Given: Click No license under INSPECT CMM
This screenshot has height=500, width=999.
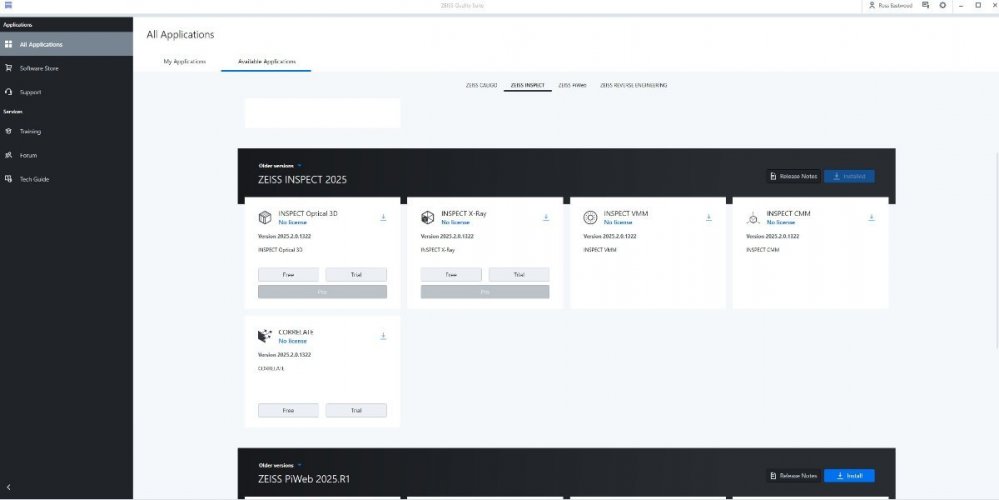Looking at the screenshot, I should (780, 222).
